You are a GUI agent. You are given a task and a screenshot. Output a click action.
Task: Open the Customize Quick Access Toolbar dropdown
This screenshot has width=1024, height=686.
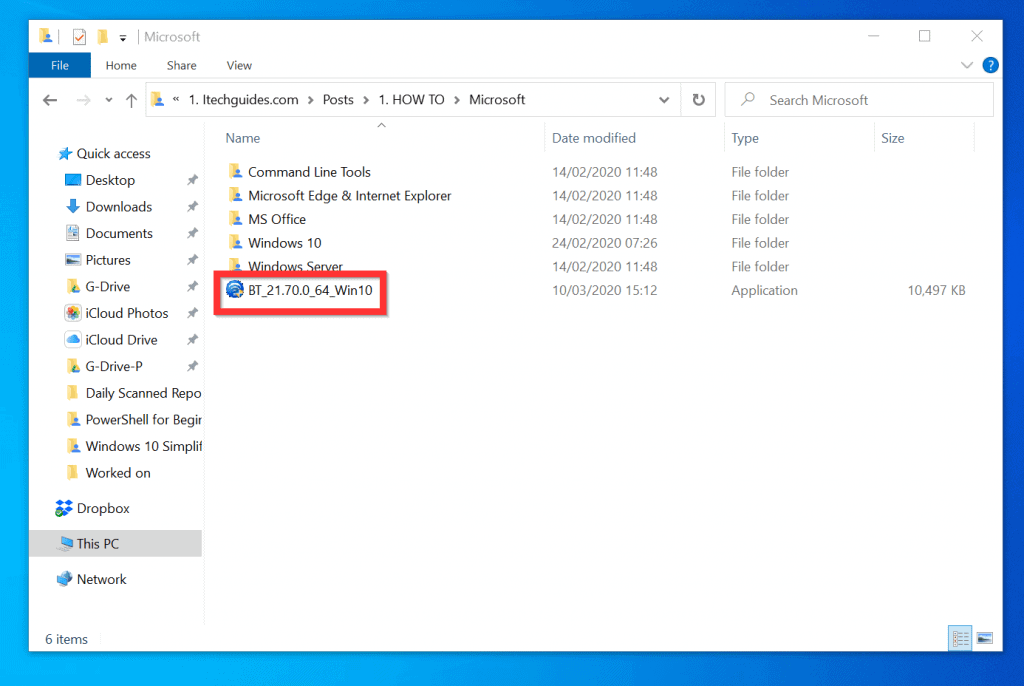(x=123, y=38)
